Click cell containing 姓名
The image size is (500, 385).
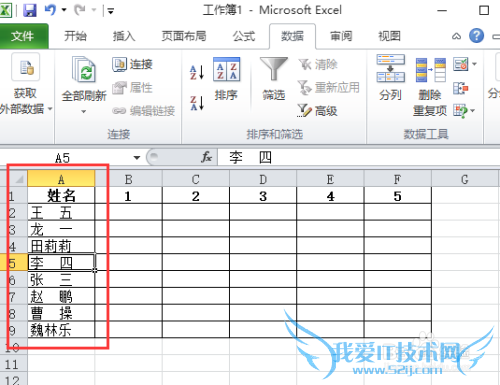(x=61, y=196)
